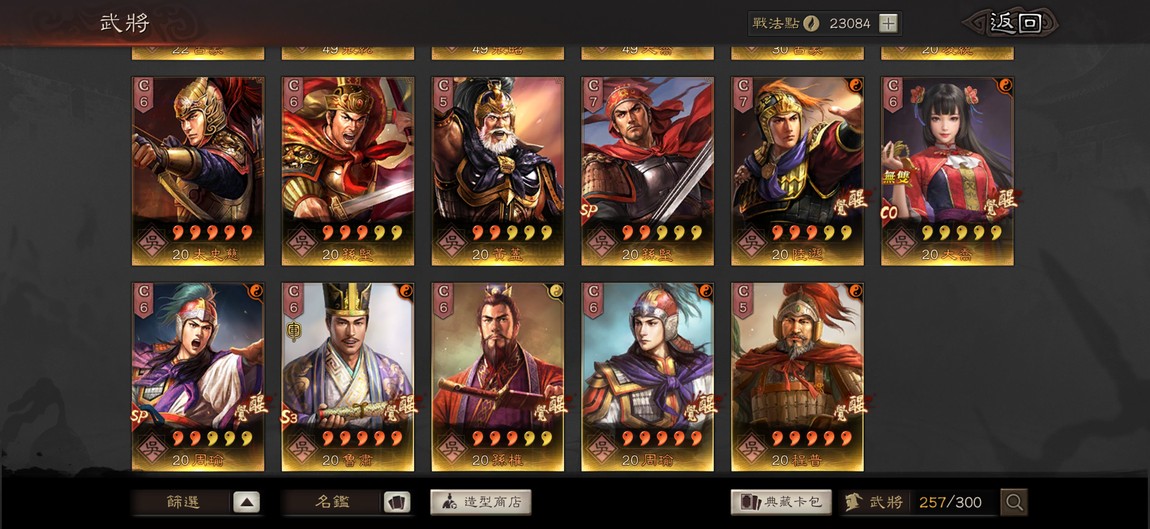Click the 吳 faction emblem on 黃蓋
The height and width of the screenshot is (529, 1150).
449,241
